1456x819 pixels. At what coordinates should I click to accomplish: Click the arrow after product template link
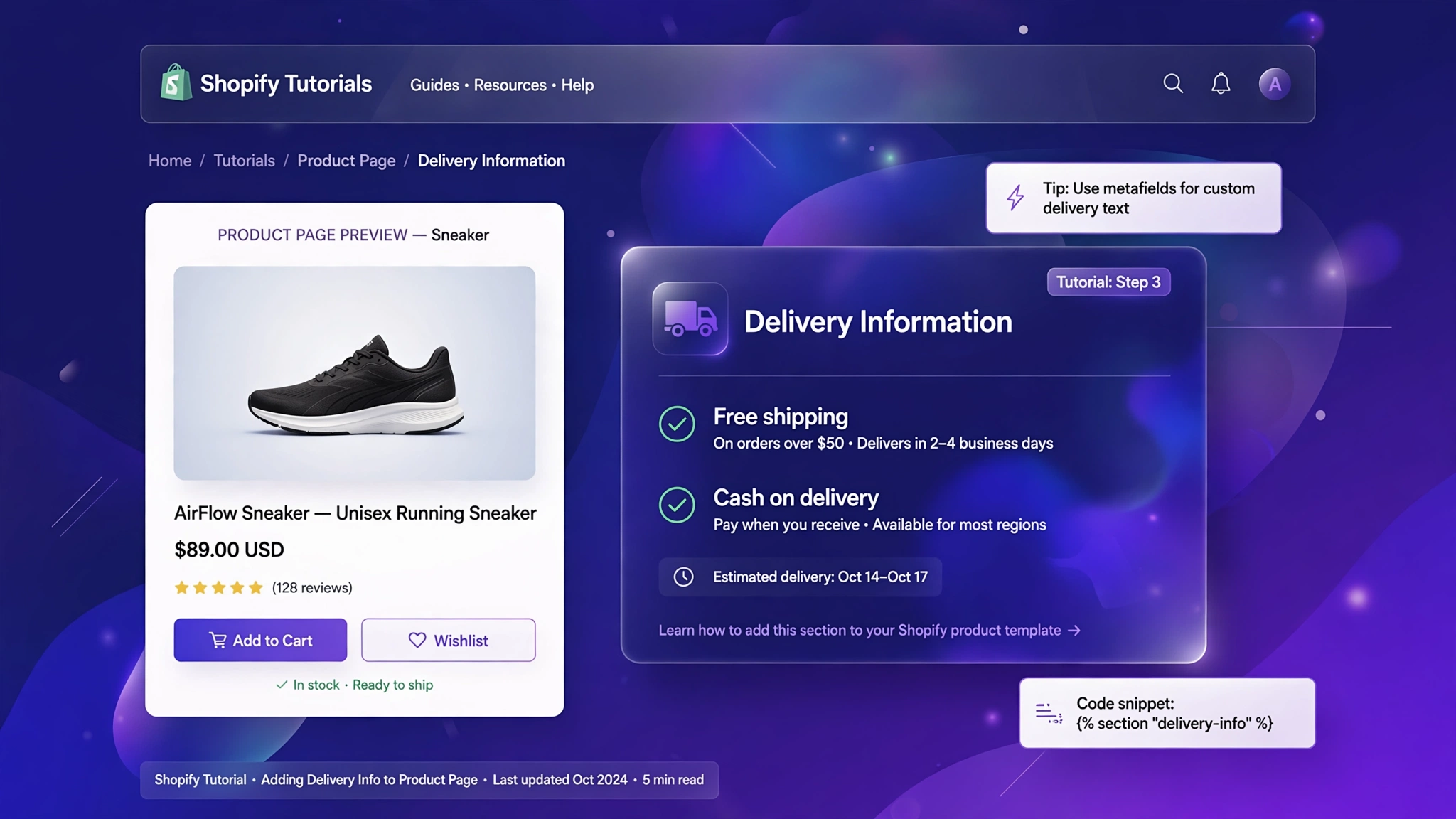[x=1074, y=631]
